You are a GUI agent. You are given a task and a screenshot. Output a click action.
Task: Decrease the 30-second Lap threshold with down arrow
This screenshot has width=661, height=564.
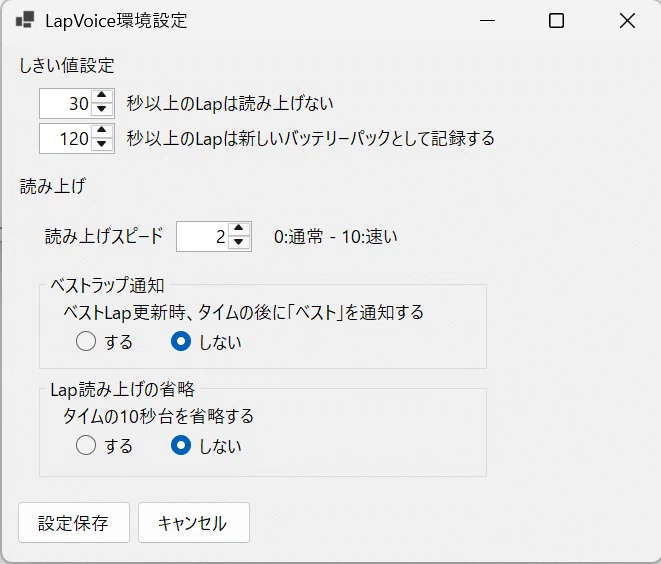coord(101,109)
